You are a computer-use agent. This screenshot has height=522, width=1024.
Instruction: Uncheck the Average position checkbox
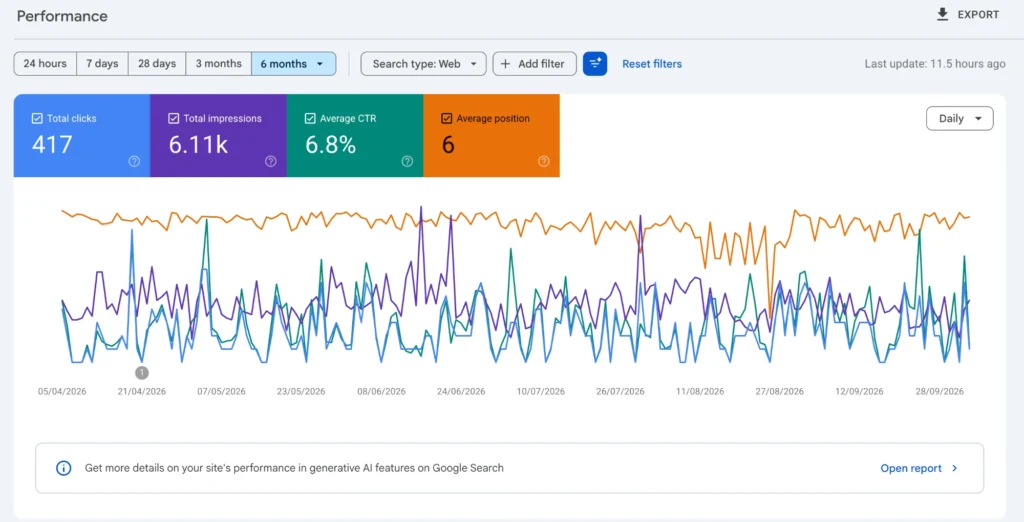[x=447, y=118]
